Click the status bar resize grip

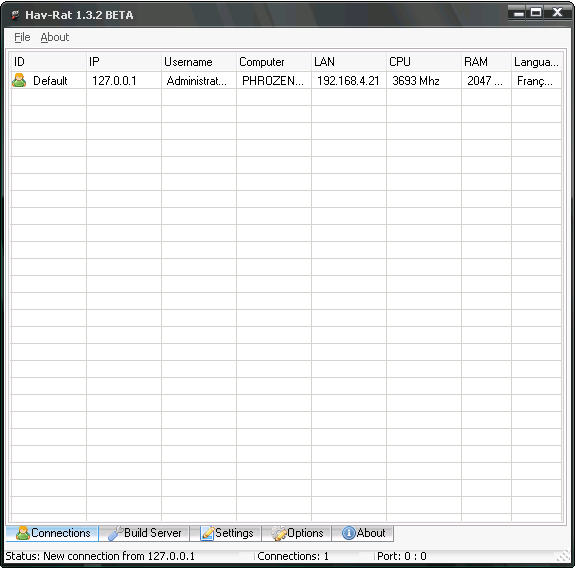[x=564, y=556]
